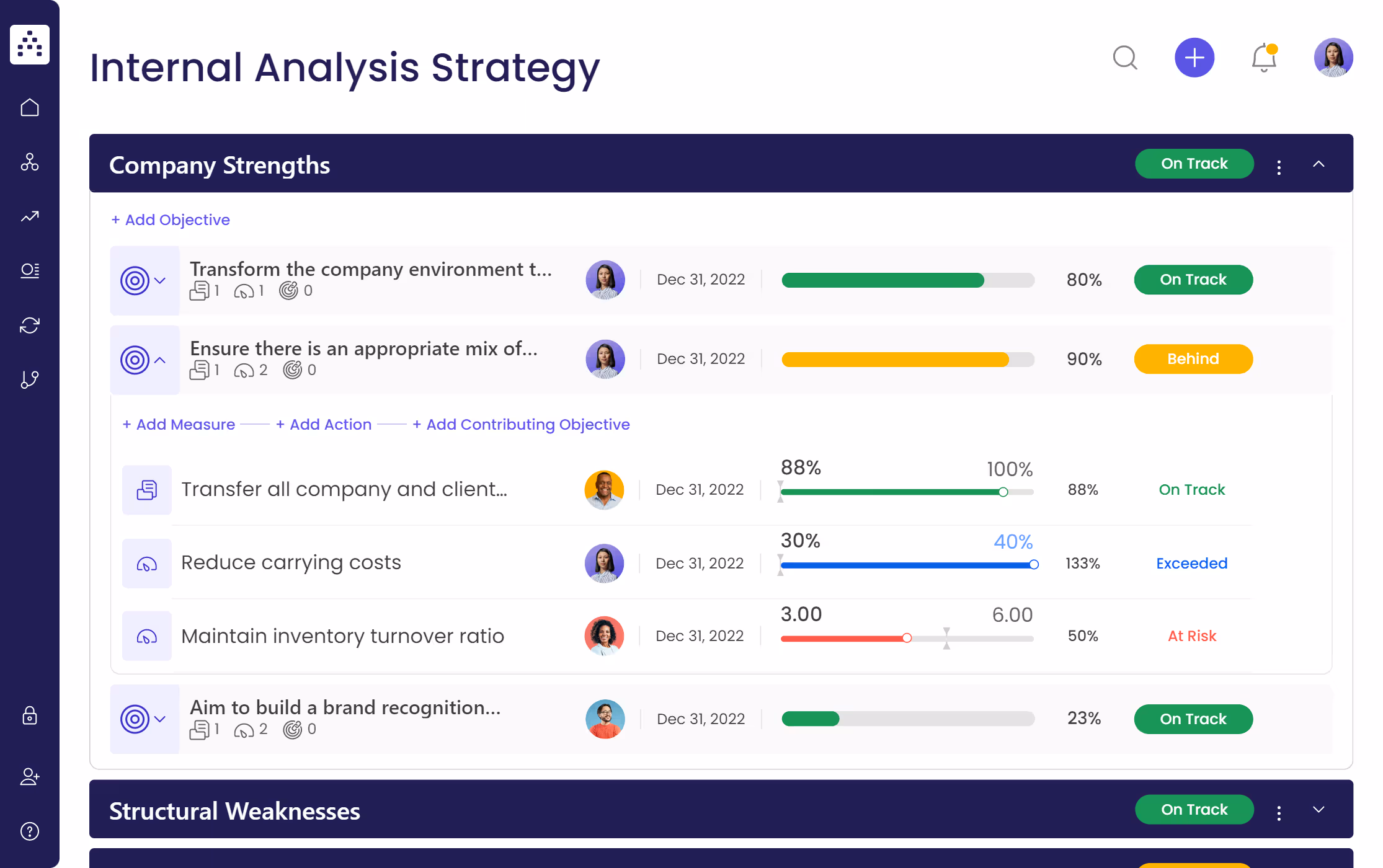Select the growth trends icon in the sidebar
The height and width of the screenshot is (868, 1383).
point(30,216)
